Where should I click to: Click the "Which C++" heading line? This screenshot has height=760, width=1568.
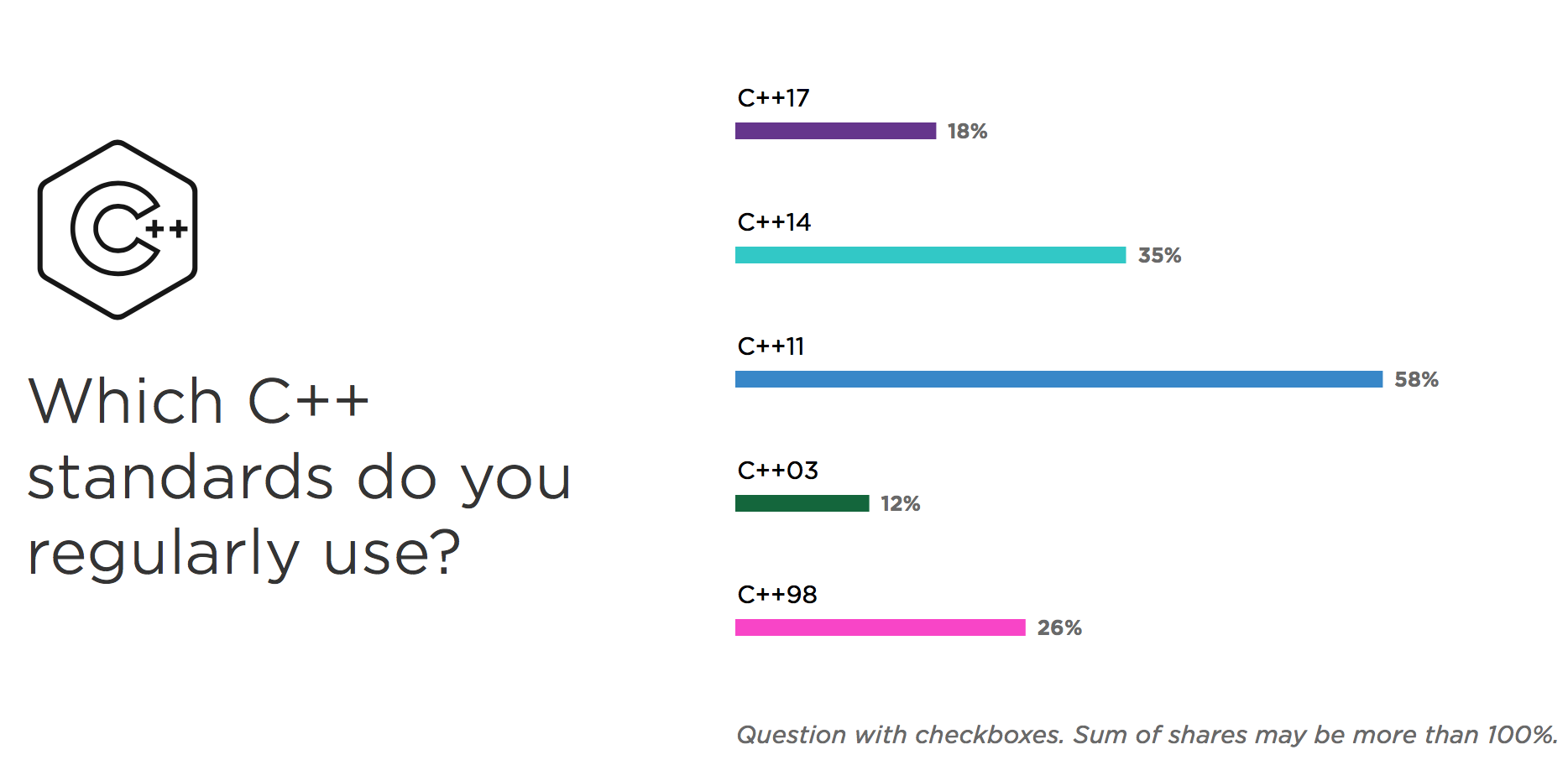click(198, 401)
